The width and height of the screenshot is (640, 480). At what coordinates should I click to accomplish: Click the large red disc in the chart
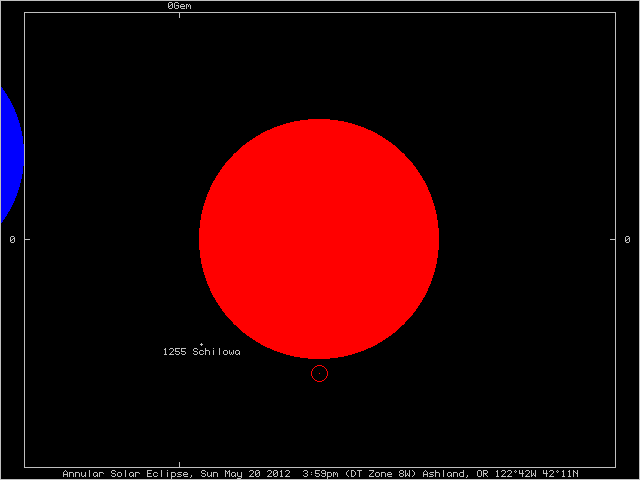pyautogui.click(x=319, y=238)
